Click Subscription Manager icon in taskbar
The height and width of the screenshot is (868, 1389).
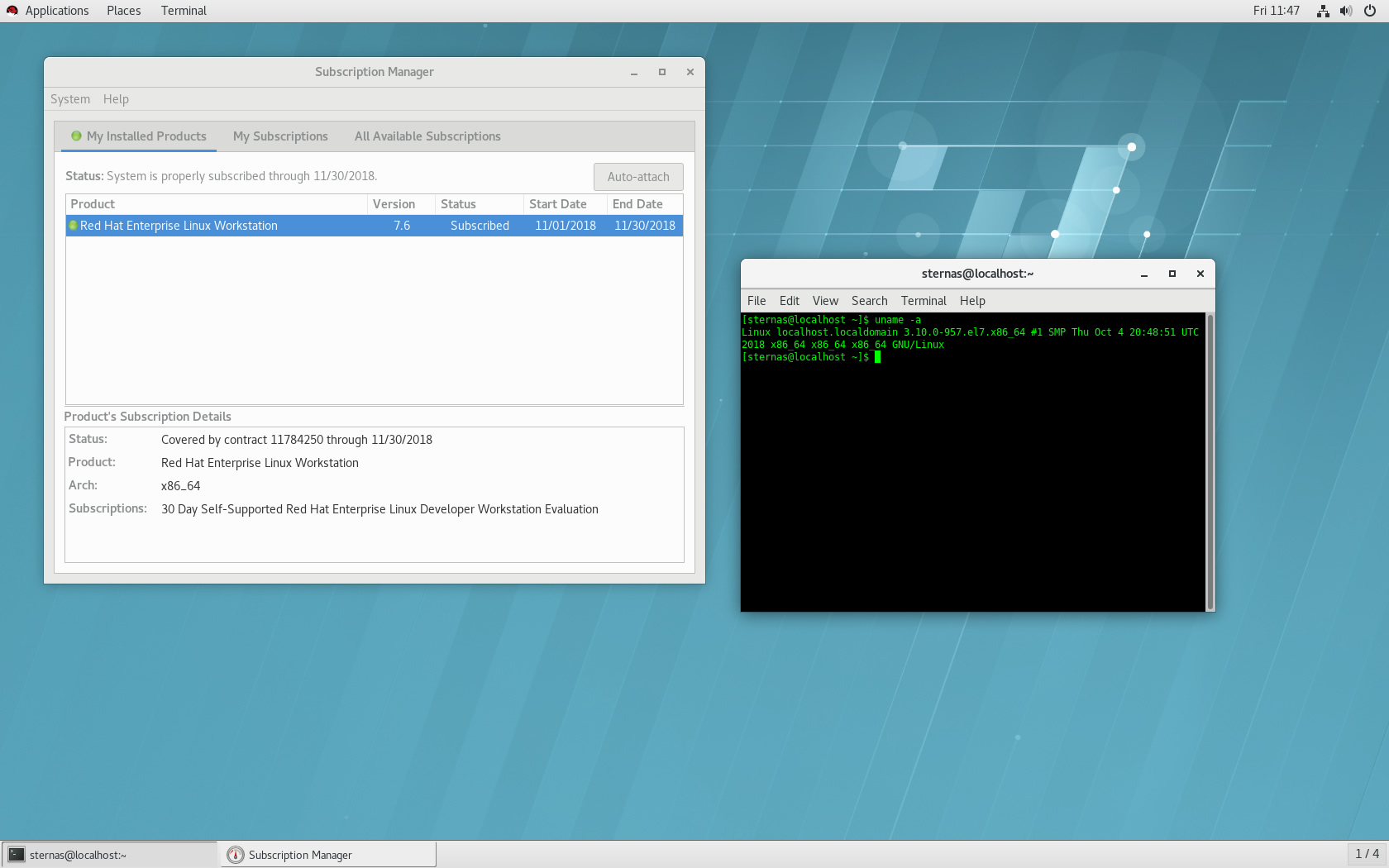[236, 855]
